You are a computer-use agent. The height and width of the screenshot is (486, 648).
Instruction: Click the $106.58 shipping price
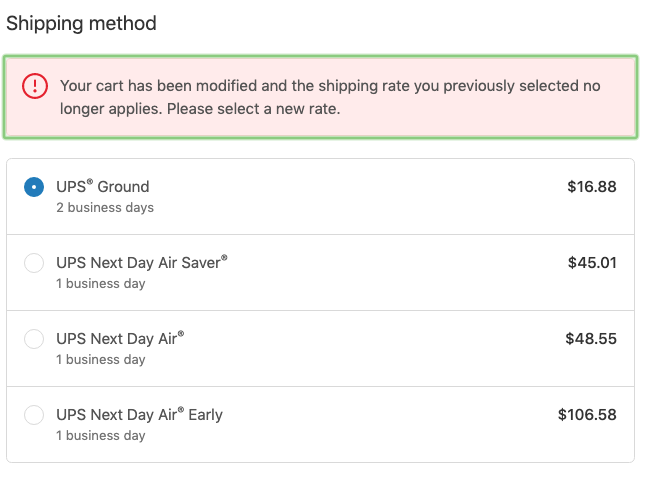click(587, 415)
